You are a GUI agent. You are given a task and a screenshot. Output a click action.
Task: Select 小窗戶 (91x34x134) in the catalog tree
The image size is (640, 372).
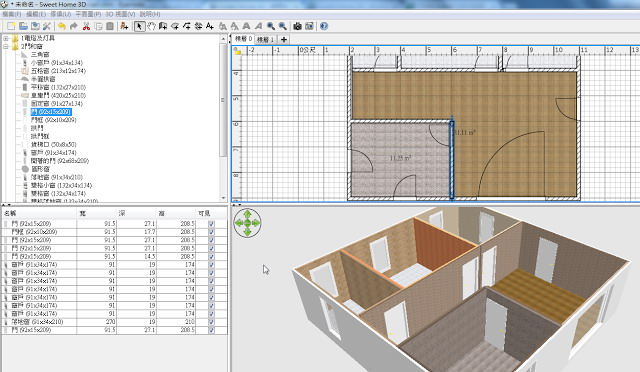57,62
